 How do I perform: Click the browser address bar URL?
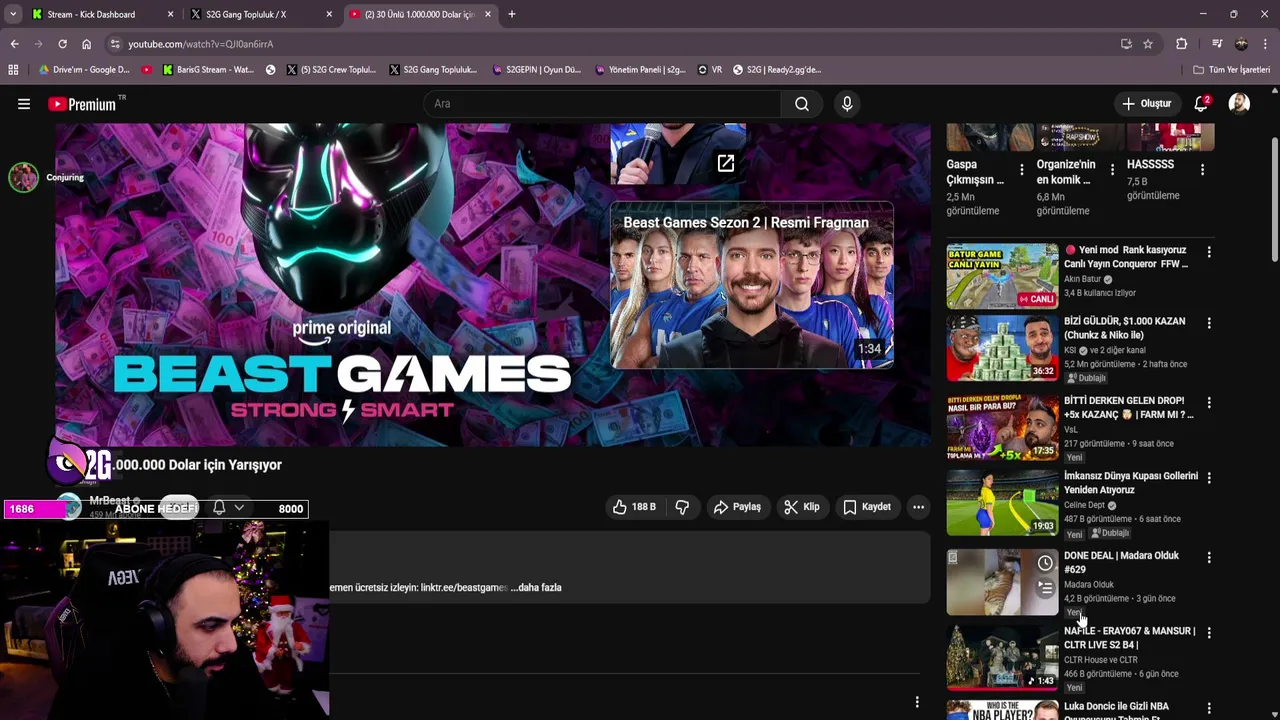tap(200, 44)
